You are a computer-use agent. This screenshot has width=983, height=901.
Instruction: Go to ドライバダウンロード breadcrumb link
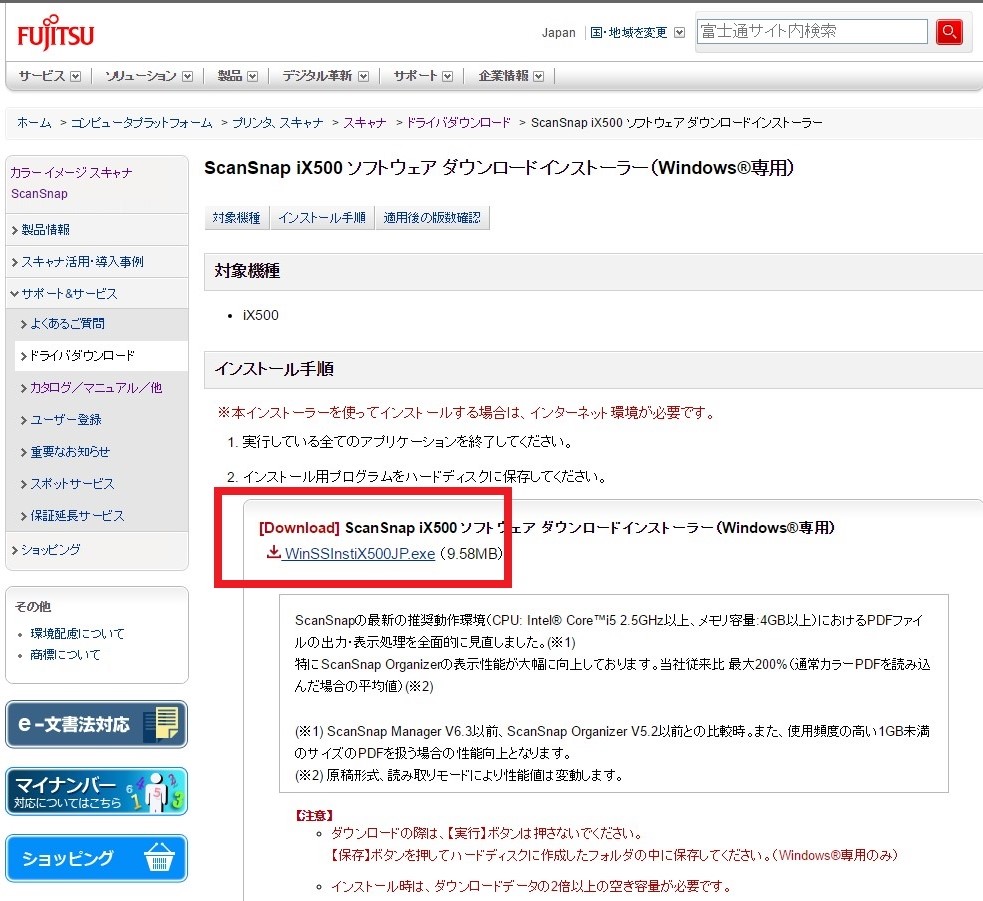point(458,122)
